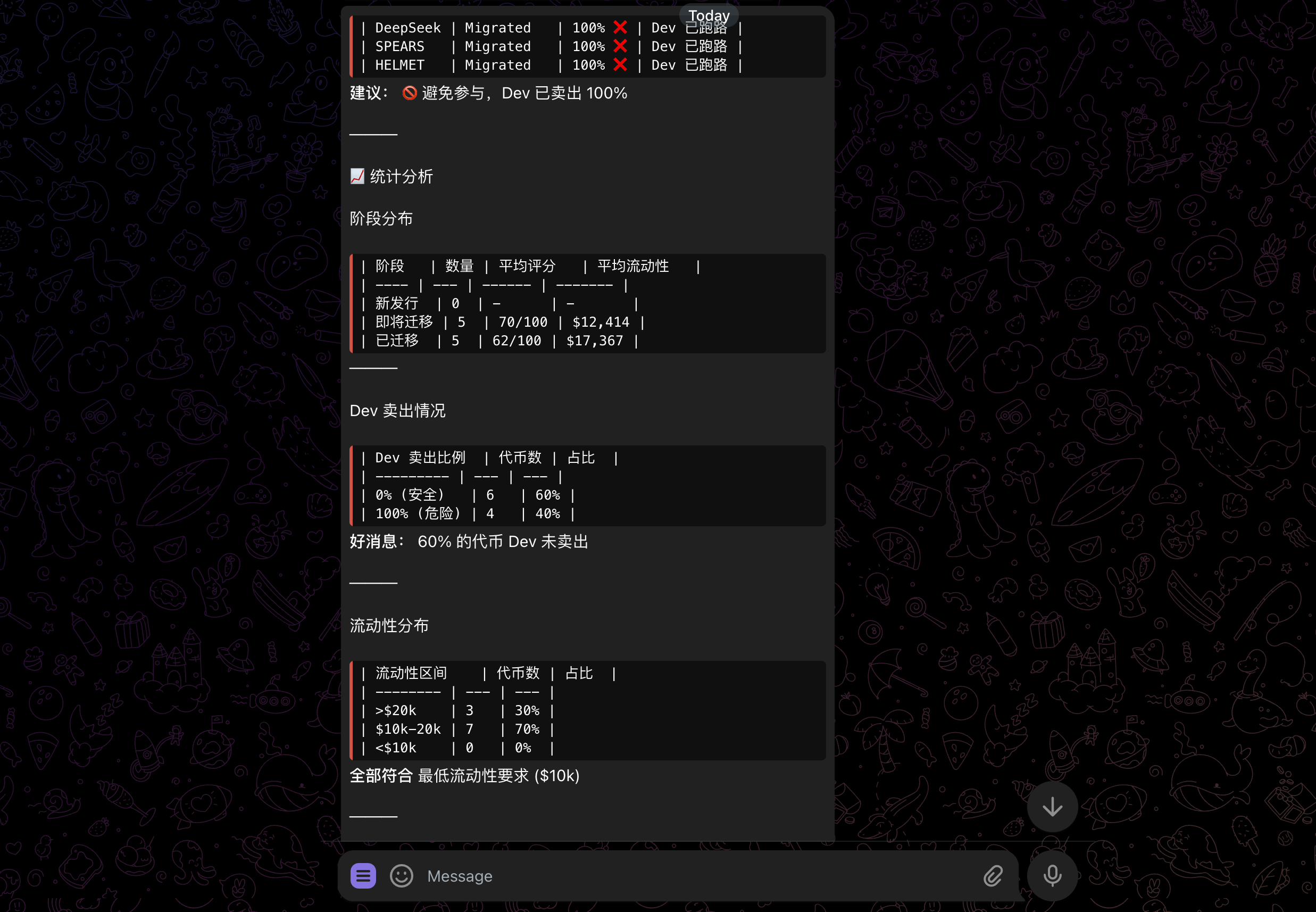1316x912 pixels.
Task: Select the "0% (安全)" row label
Action: pos(410,495)
